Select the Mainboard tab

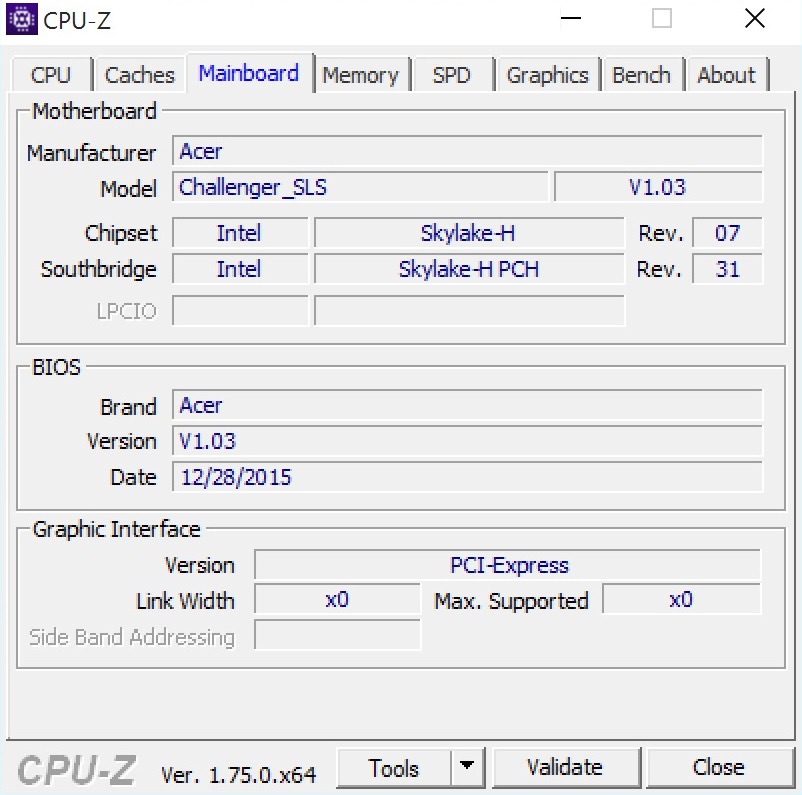[249, 73]
